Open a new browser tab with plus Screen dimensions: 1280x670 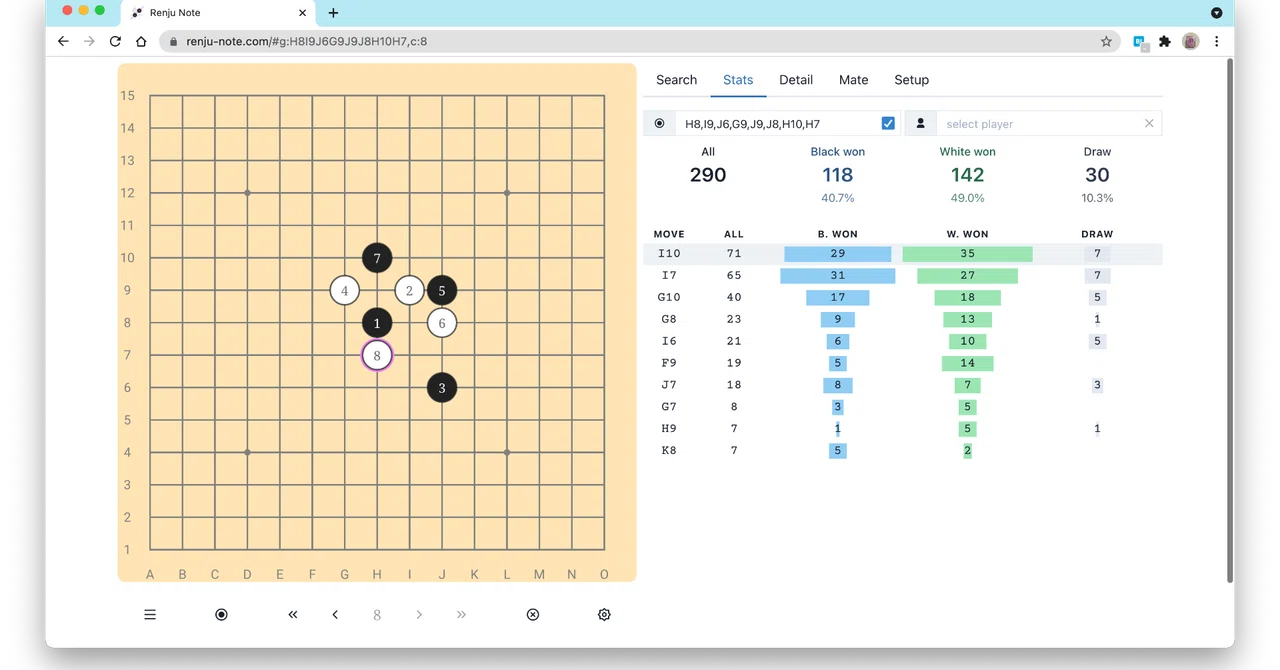click(x=333, y=13)
